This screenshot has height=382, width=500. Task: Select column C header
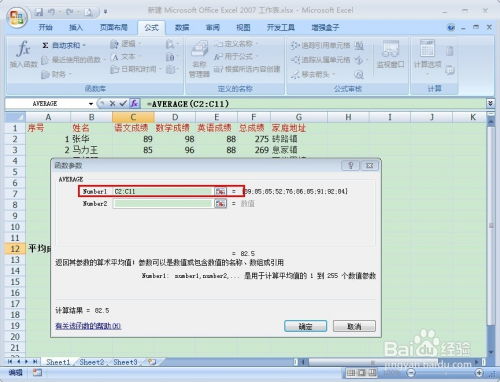(133, 117)
